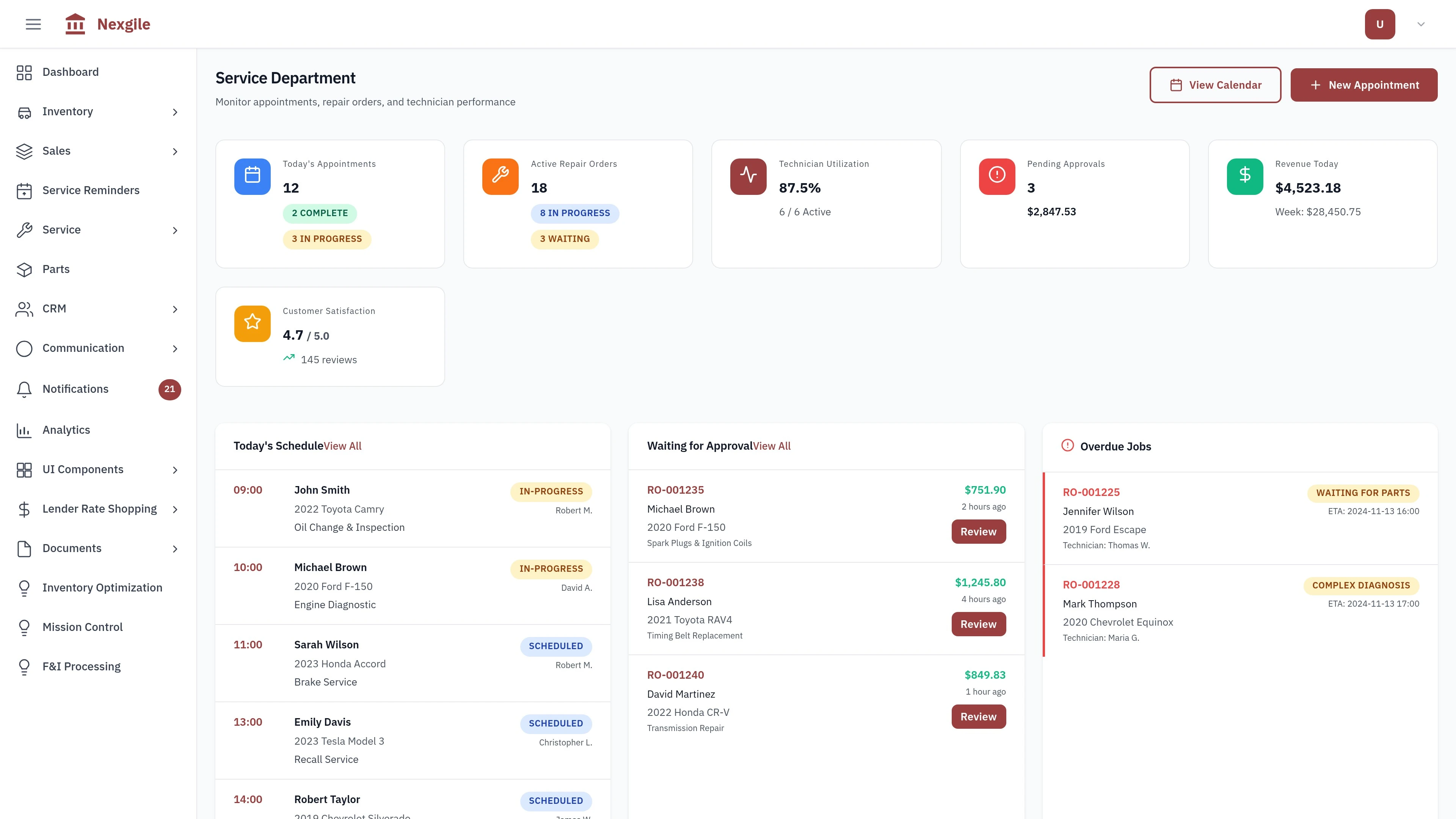The image size is (1456, 819).
Task: Open the Dashboard from the sidebar
Action: pos(70,72)
